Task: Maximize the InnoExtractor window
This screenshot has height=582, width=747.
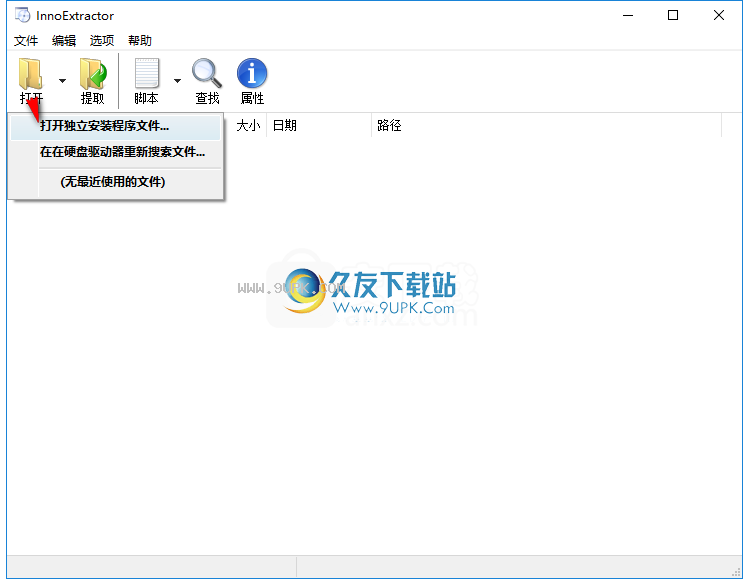Action: (673, 16)
